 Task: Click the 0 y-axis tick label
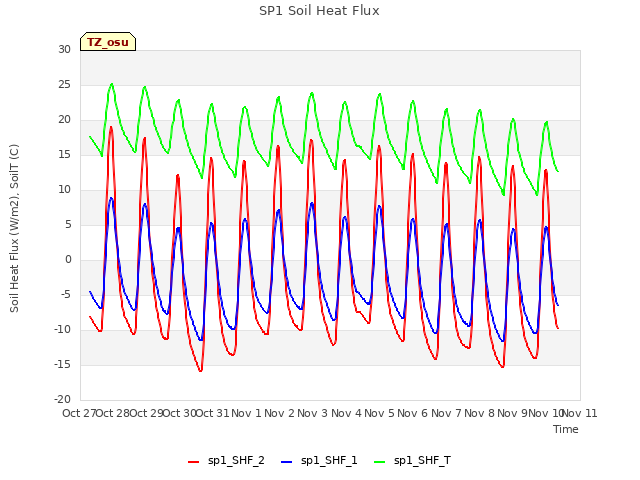pyautogui.click(x=68, y=260)
